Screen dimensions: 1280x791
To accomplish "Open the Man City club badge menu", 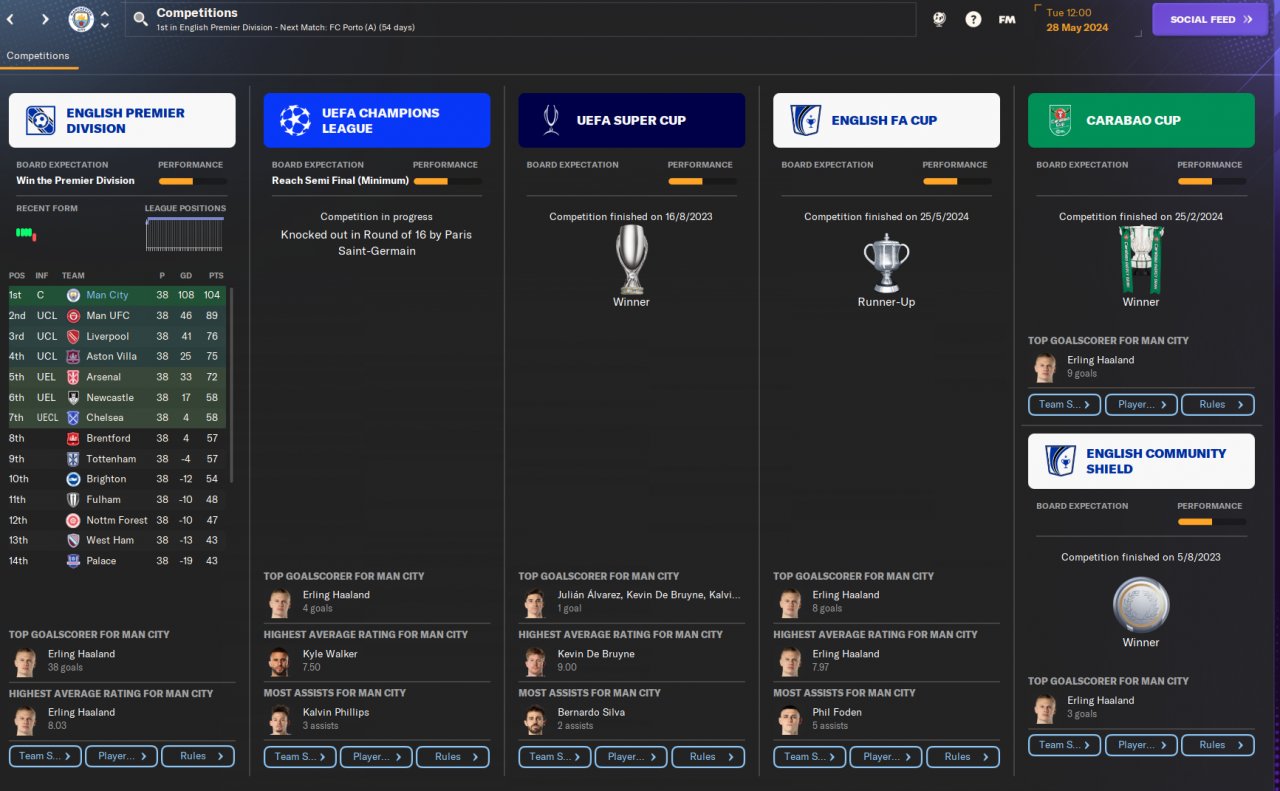I will (81, 19).
